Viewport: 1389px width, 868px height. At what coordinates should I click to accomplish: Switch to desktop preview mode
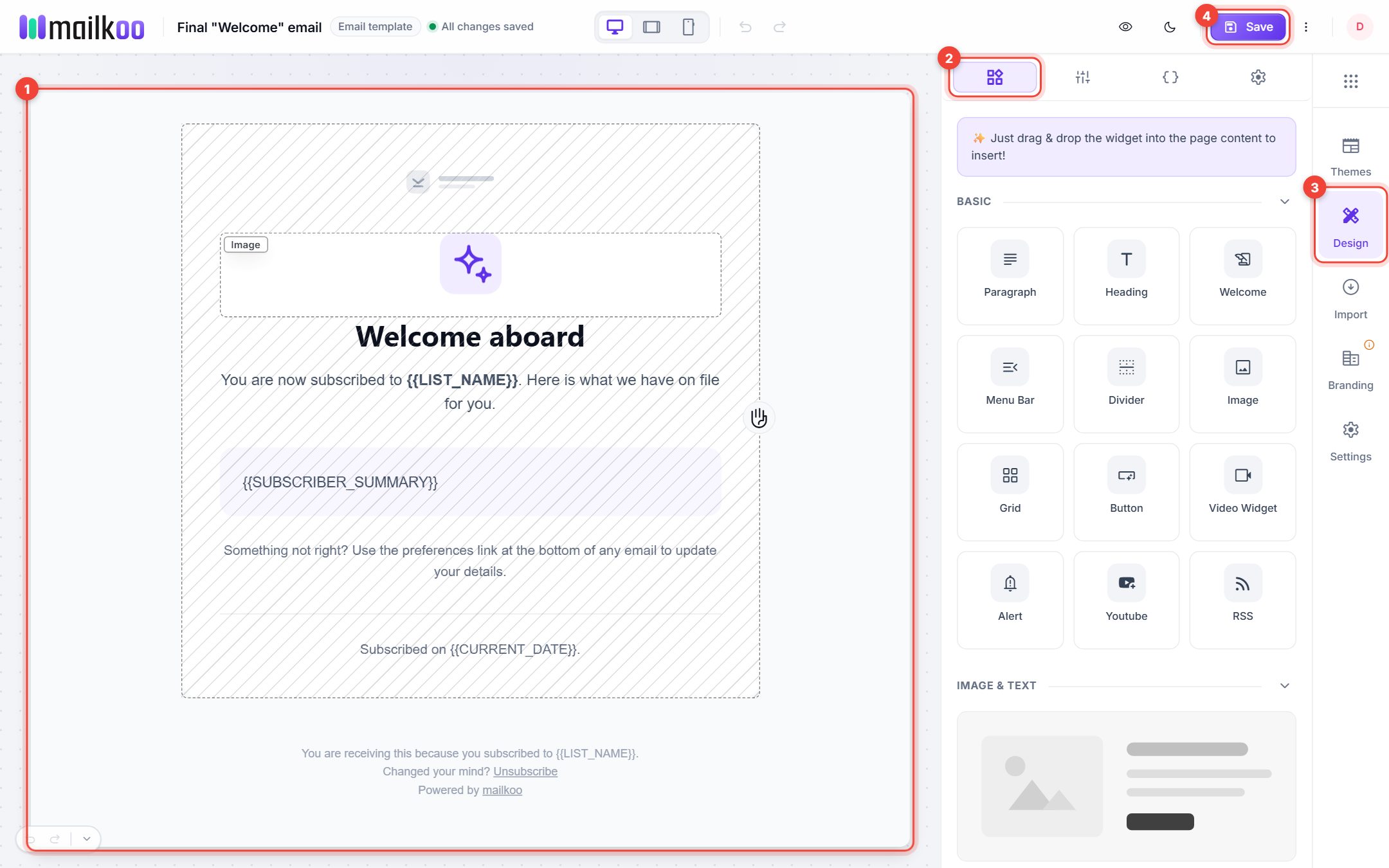[x=615, y=27]
